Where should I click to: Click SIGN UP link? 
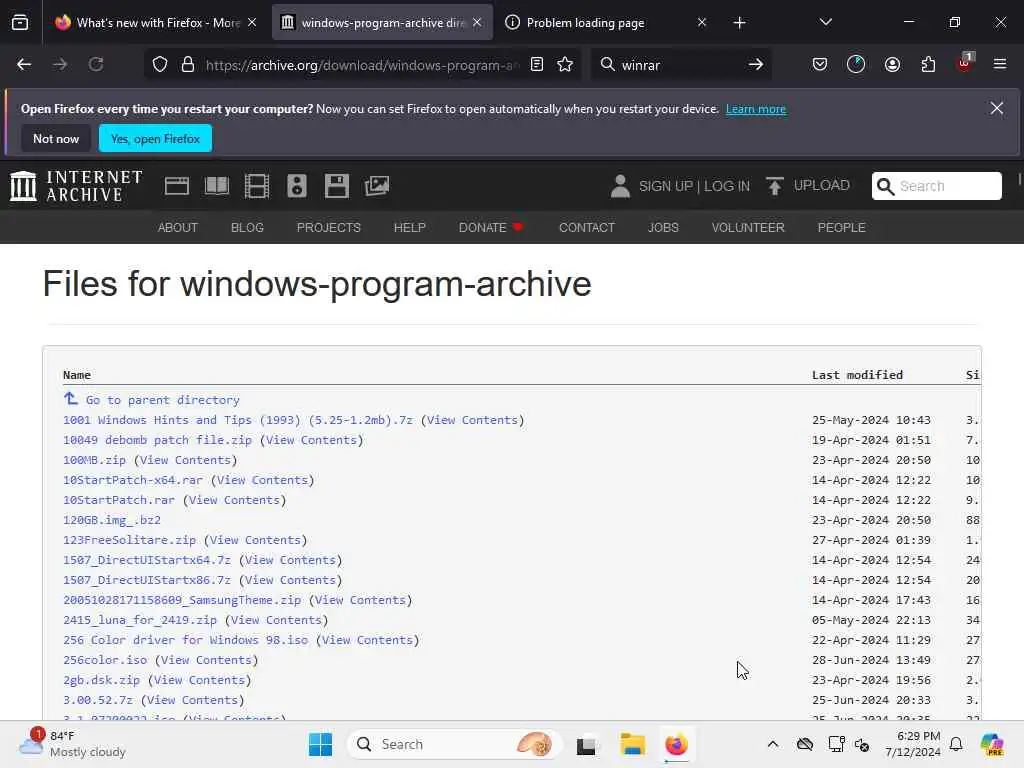(665, 186)
